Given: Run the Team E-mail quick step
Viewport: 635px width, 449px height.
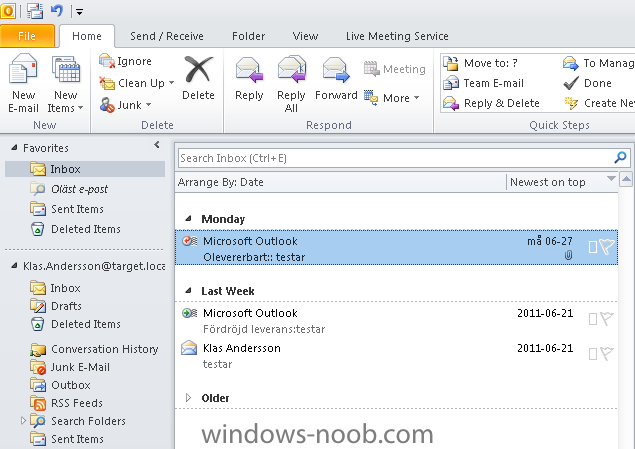Looking at the screenshot, I should 484,83.
